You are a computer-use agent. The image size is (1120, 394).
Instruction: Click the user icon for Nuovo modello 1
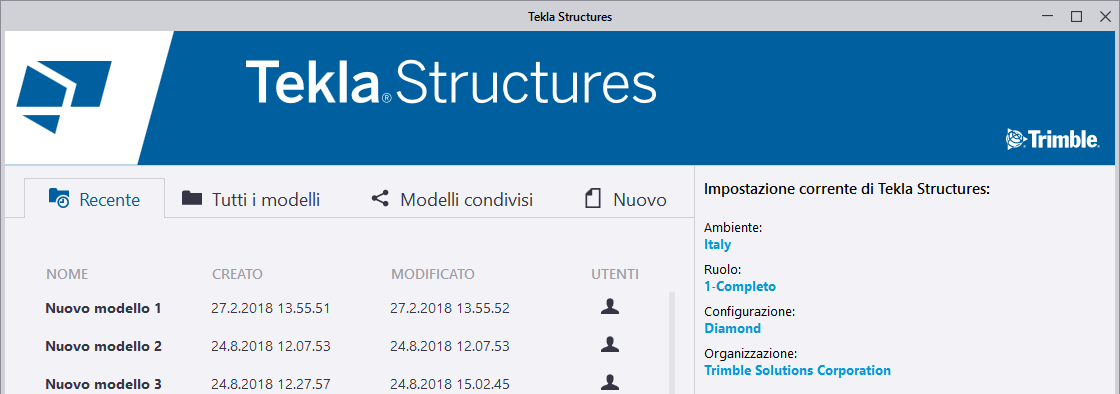[x=609, y=307]
